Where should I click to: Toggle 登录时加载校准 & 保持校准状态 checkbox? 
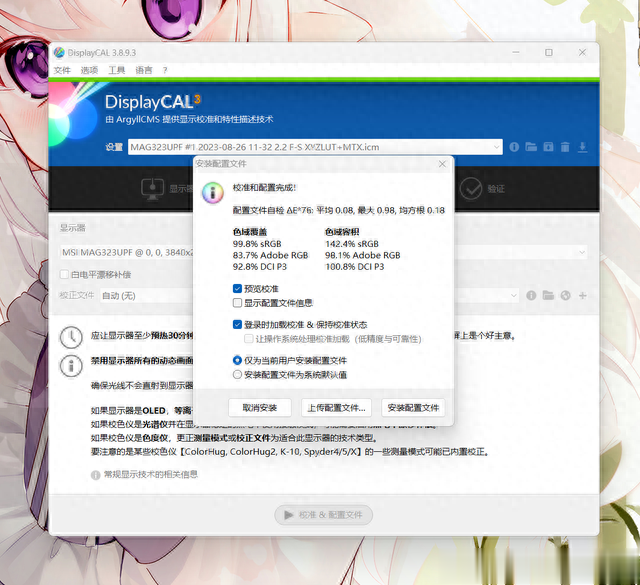237,325
